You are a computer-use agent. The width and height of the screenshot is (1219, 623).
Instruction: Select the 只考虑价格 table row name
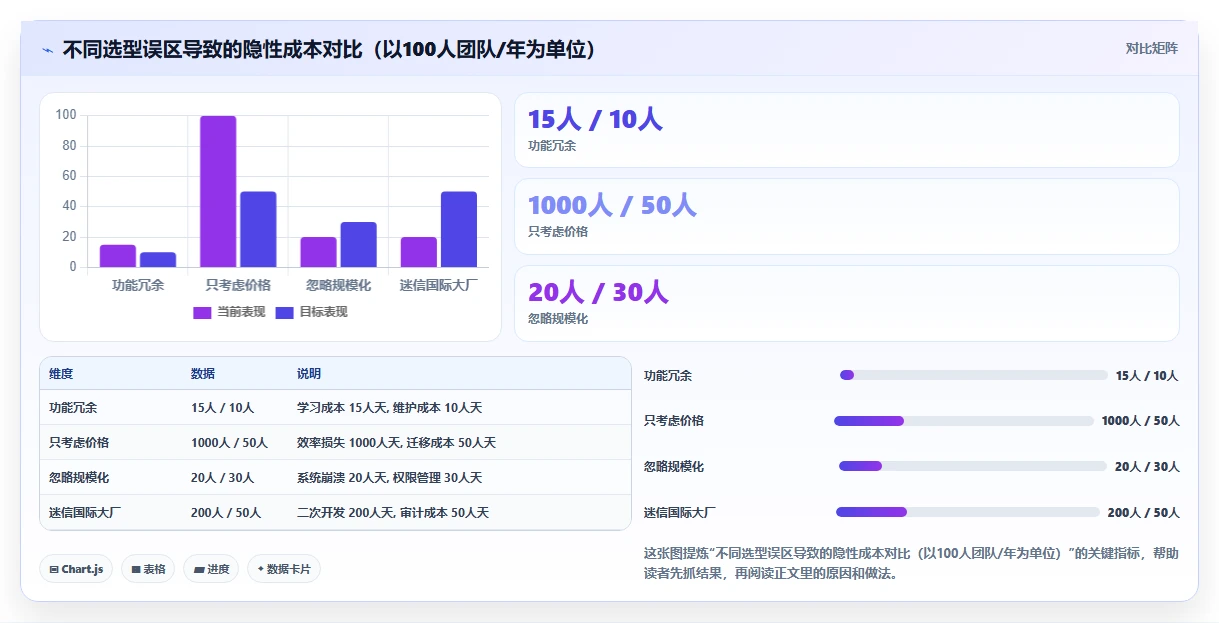pos(79,443)
